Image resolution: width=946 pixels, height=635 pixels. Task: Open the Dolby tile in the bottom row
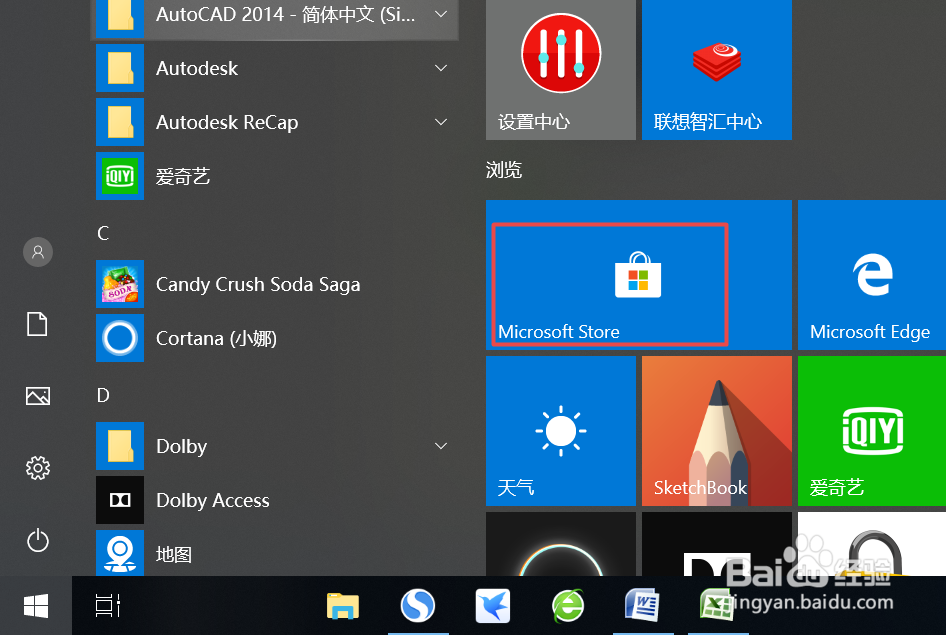pyautogui.click(x=717, y=544)
